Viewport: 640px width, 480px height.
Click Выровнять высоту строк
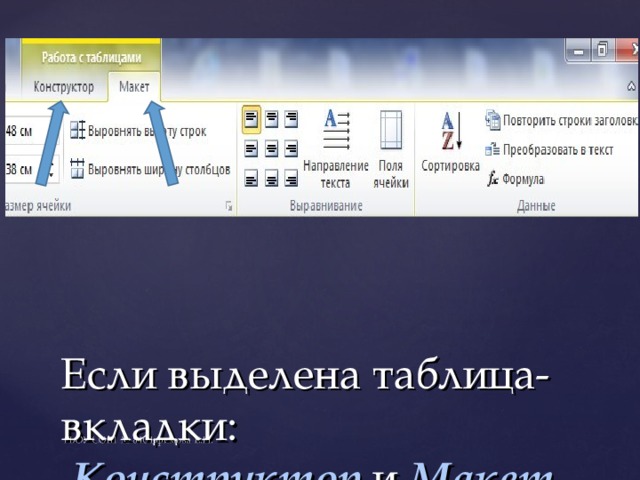tap(138, 131)
